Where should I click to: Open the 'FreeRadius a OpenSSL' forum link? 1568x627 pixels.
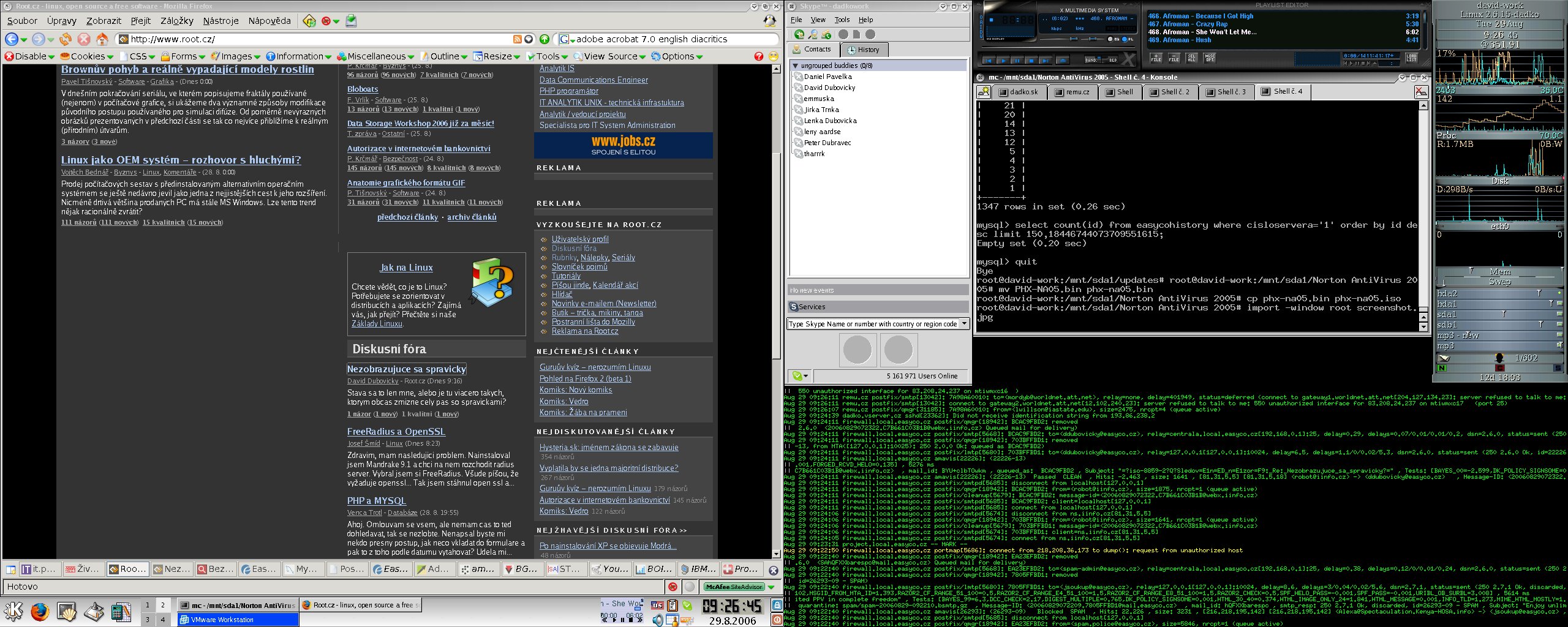396,432
